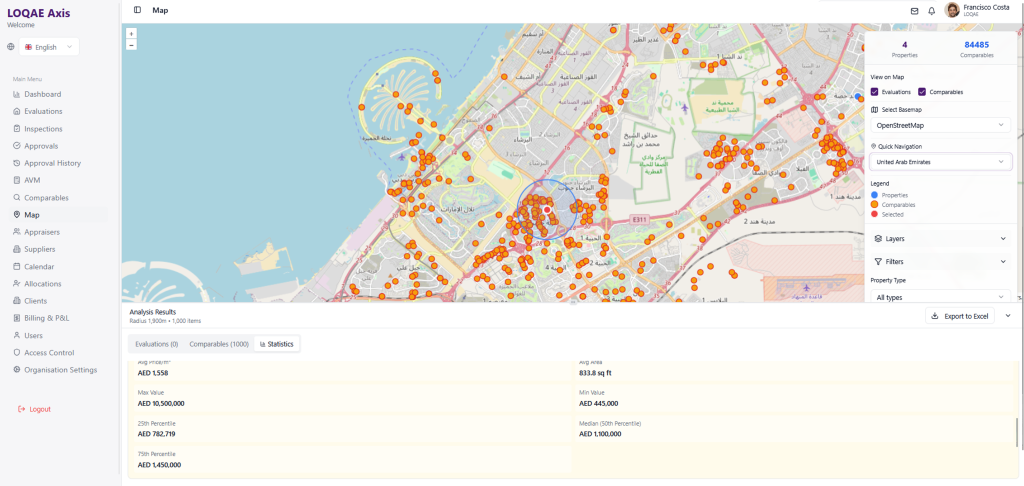Expand the Layers section
The image size is (1024, 486).
pyautogui.click(x=939, y=239)
